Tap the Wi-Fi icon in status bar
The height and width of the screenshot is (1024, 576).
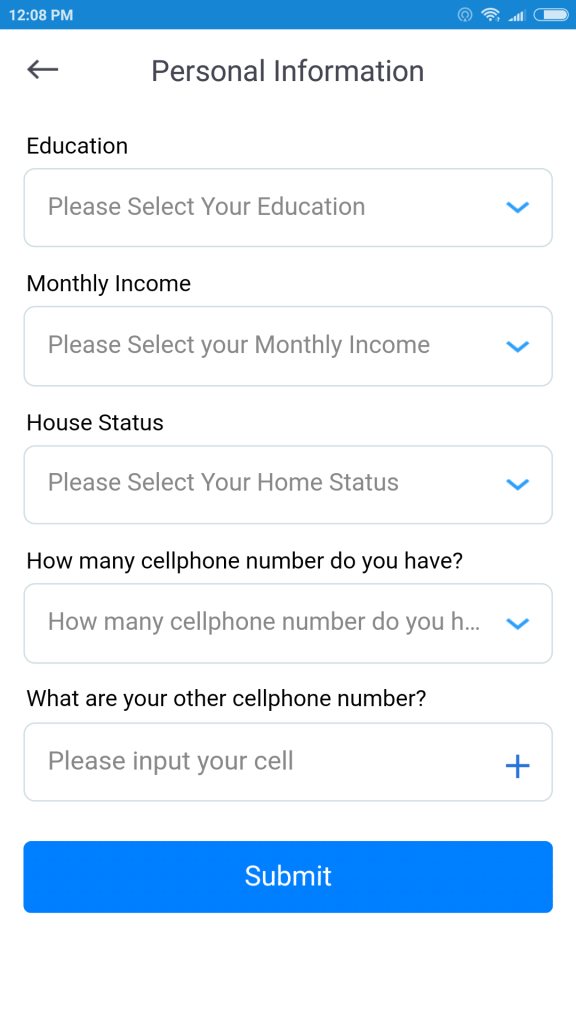490,14
